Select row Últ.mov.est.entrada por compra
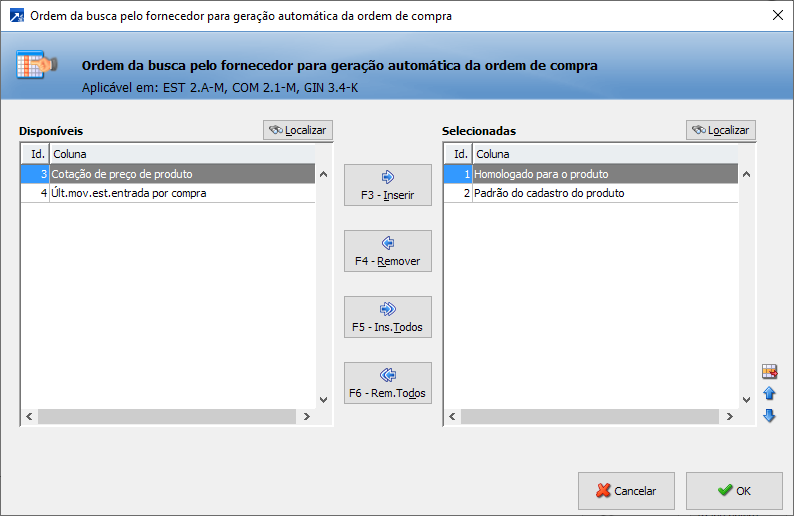 coord(168,193)
